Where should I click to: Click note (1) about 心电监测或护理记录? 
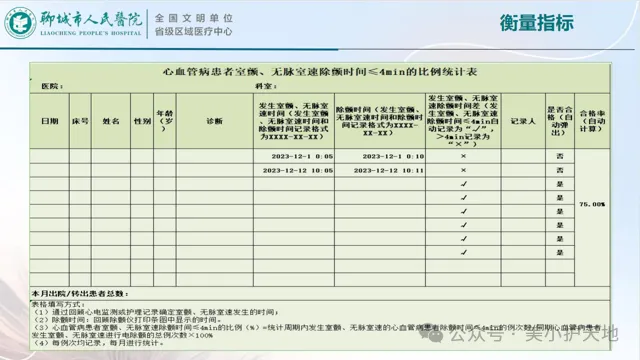click(x=156, y=312)
